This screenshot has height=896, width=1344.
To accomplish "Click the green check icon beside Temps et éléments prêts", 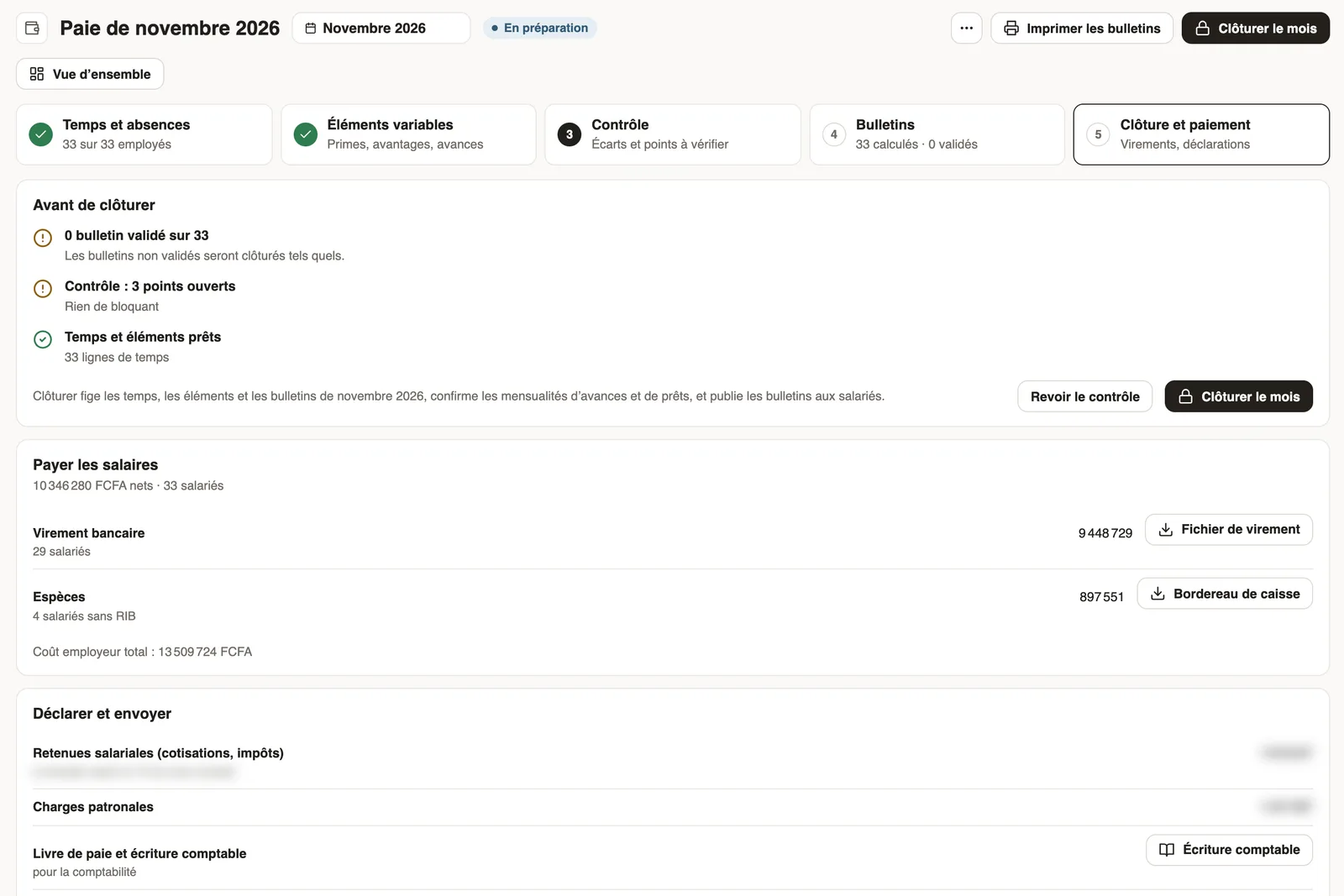I will coord(43,339).
